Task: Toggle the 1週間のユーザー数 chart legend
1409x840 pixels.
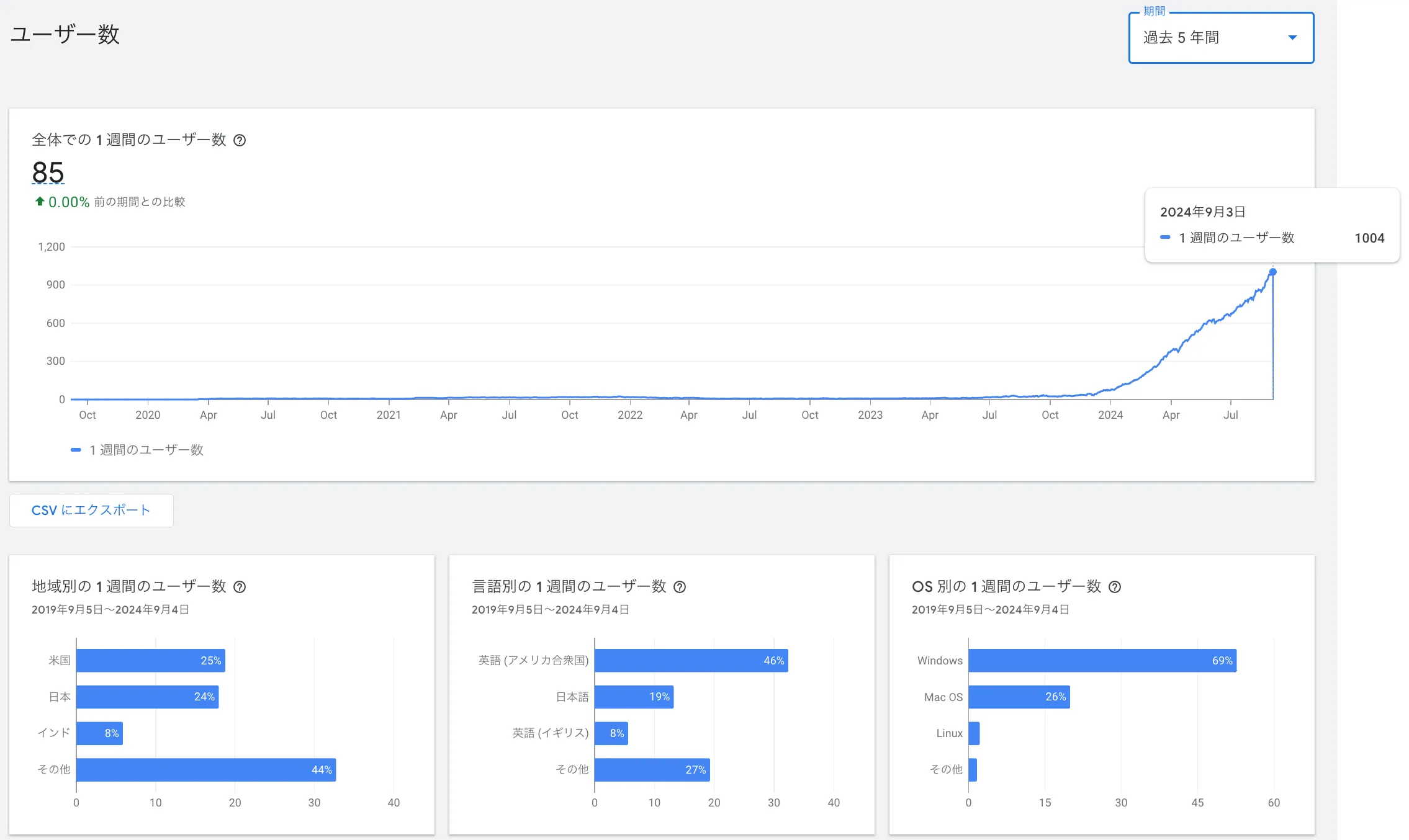Action: click(138, 450)
